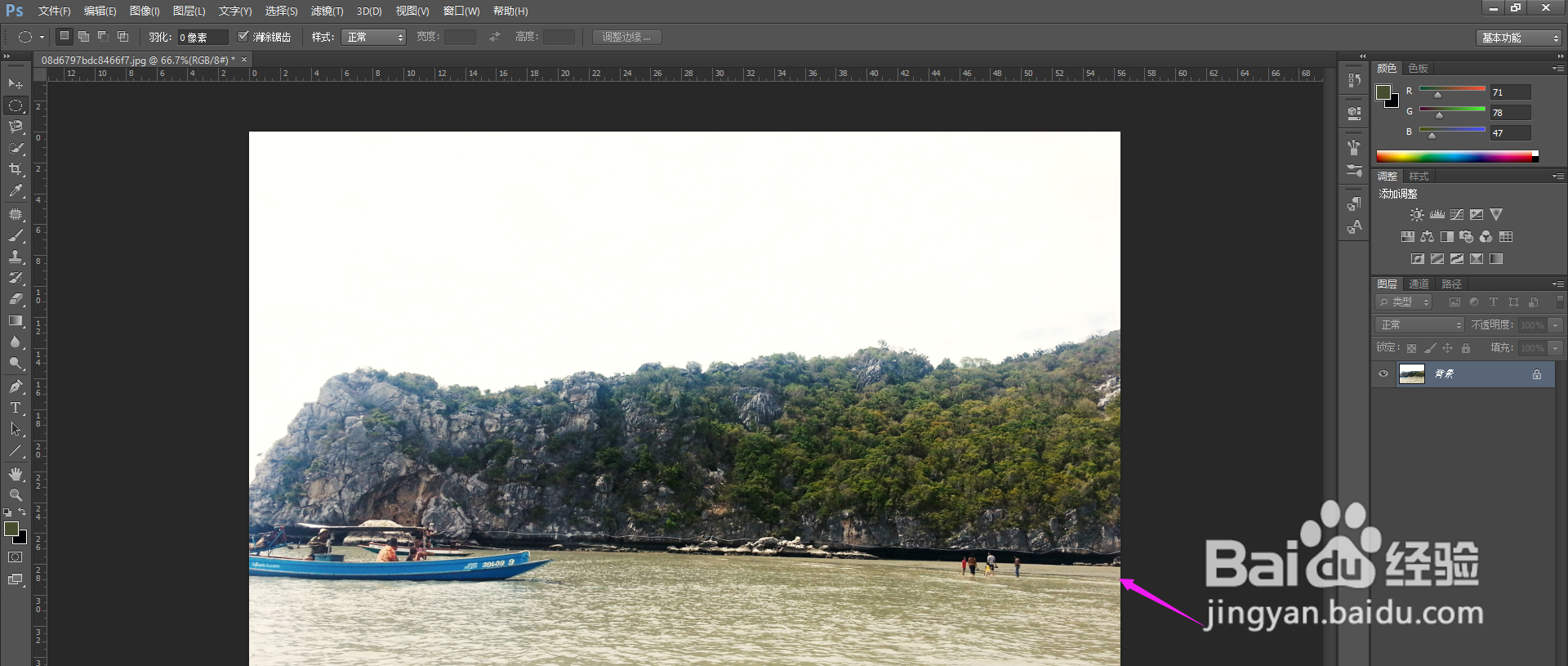Select the Hand tool
Image resolution: width=1568 pixels, height=666 pixels.
pyautogui.click(x=16, y=474)
